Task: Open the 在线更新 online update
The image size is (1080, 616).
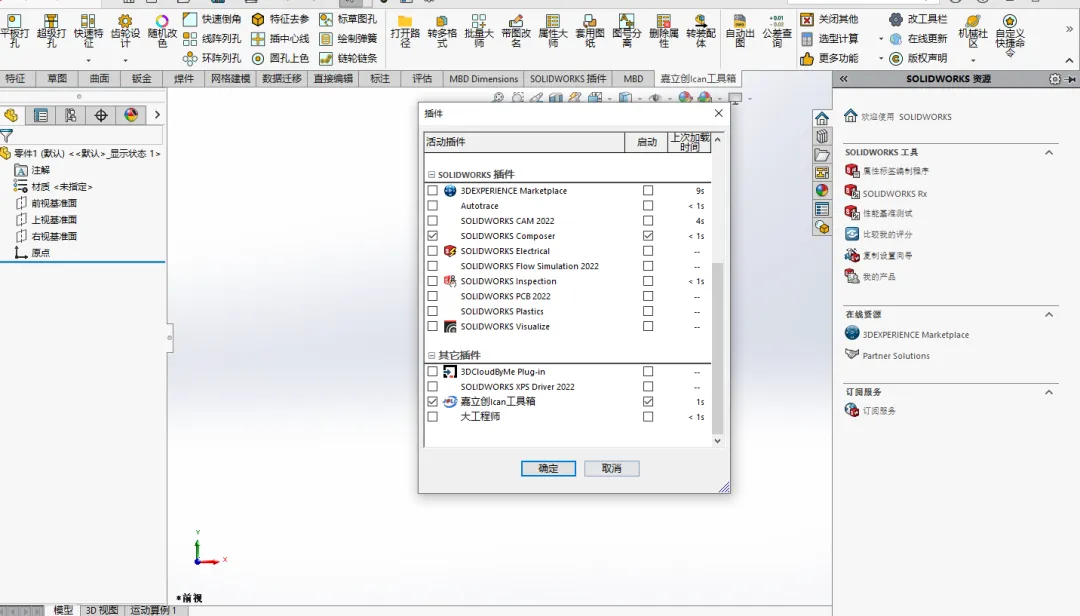Action: click(x=918, y=39)
